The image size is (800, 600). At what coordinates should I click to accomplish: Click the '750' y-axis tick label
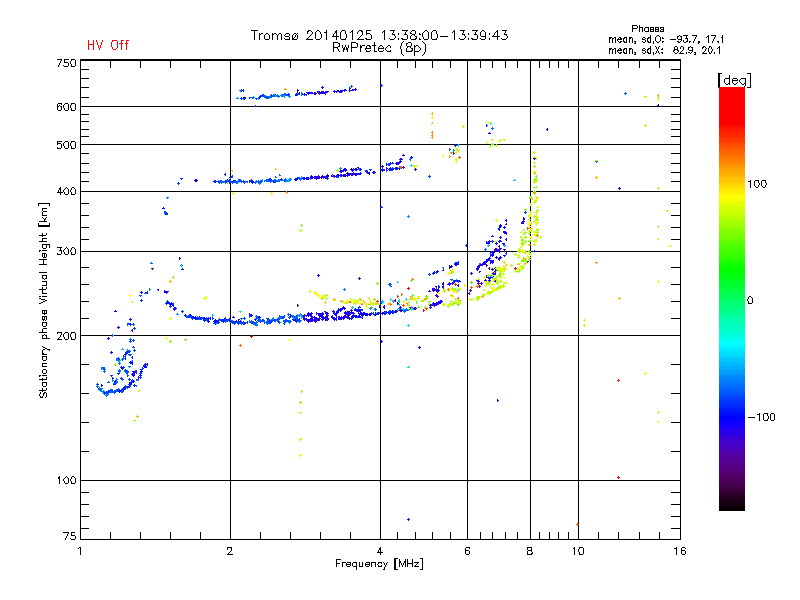pyautogui.click(x=66, y=63)
